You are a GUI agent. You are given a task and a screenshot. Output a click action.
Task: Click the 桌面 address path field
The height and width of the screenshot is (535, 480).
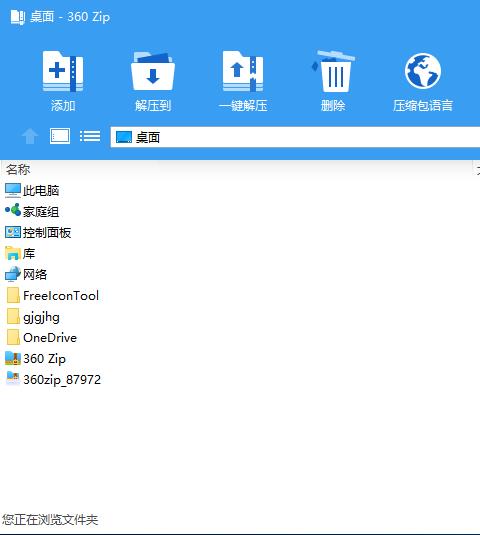[295, 137]
